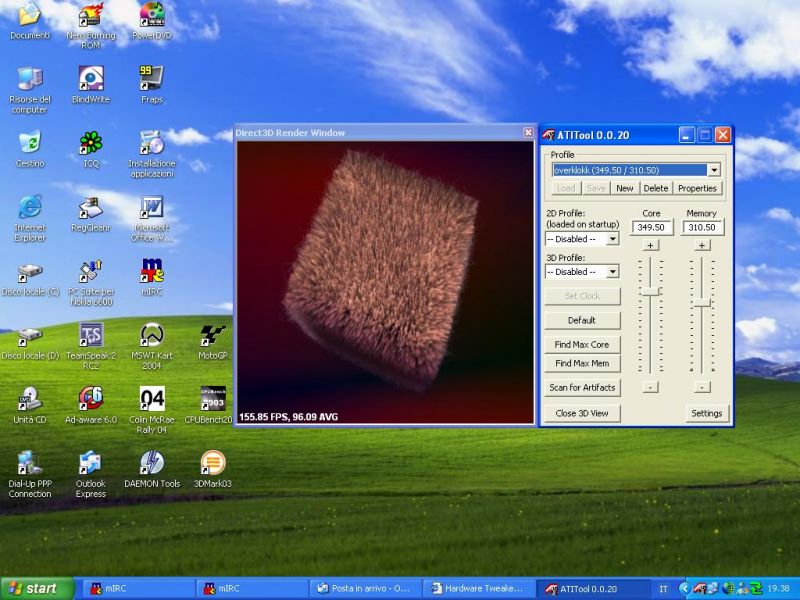Open the Windows start menu
This screenshot has width=800, height=600.
pos(36,588)
